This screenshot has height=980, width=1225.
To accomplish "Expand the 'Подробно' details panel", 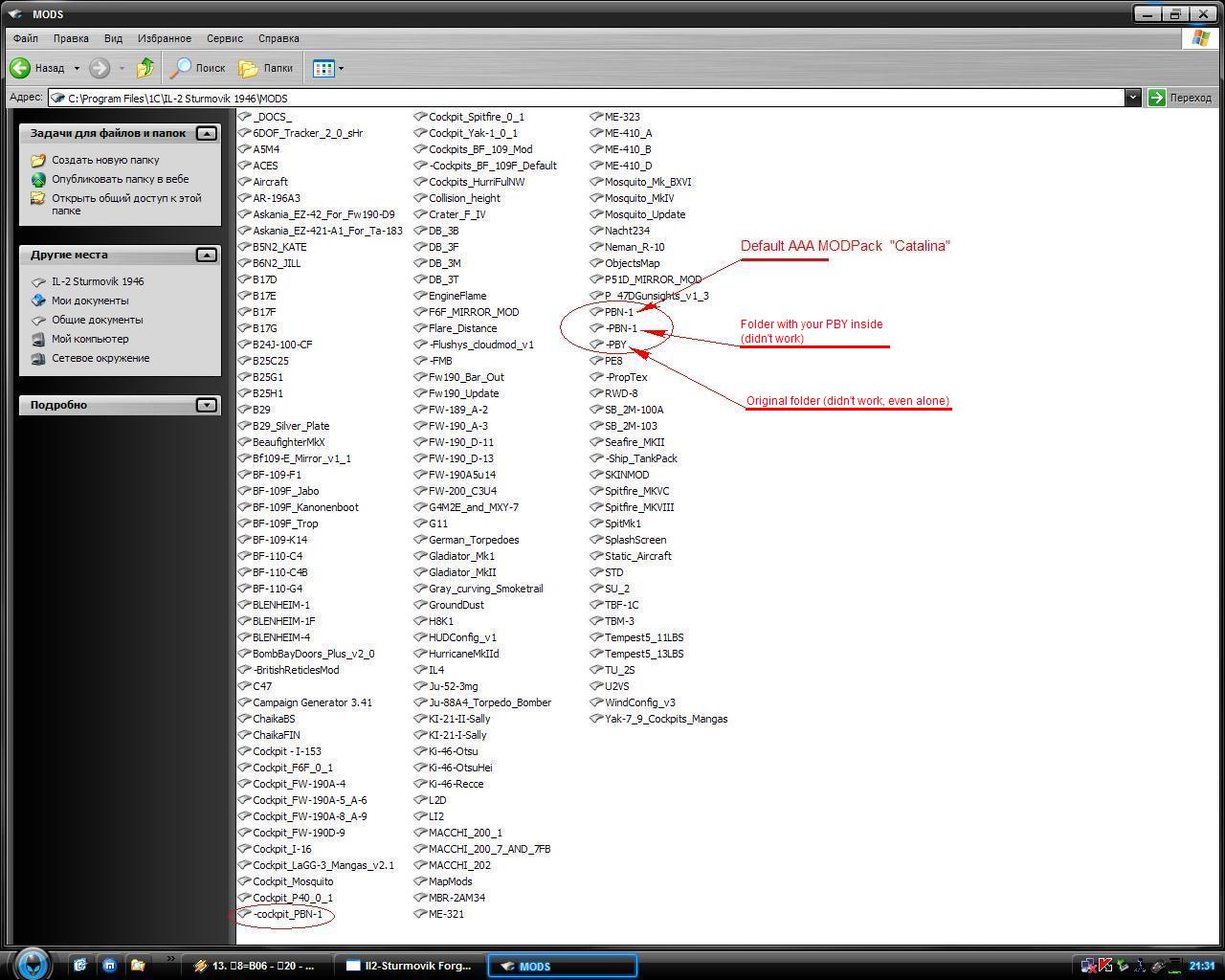I will pos(207,405).
